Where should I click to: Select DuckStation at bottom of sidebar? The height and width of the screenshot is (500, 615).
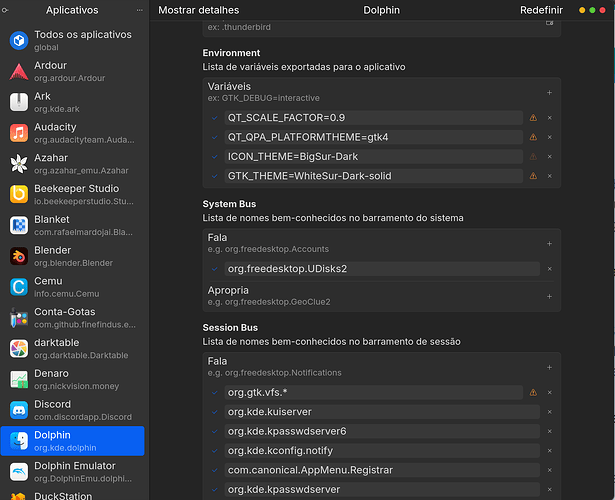(x=73, y=495)
